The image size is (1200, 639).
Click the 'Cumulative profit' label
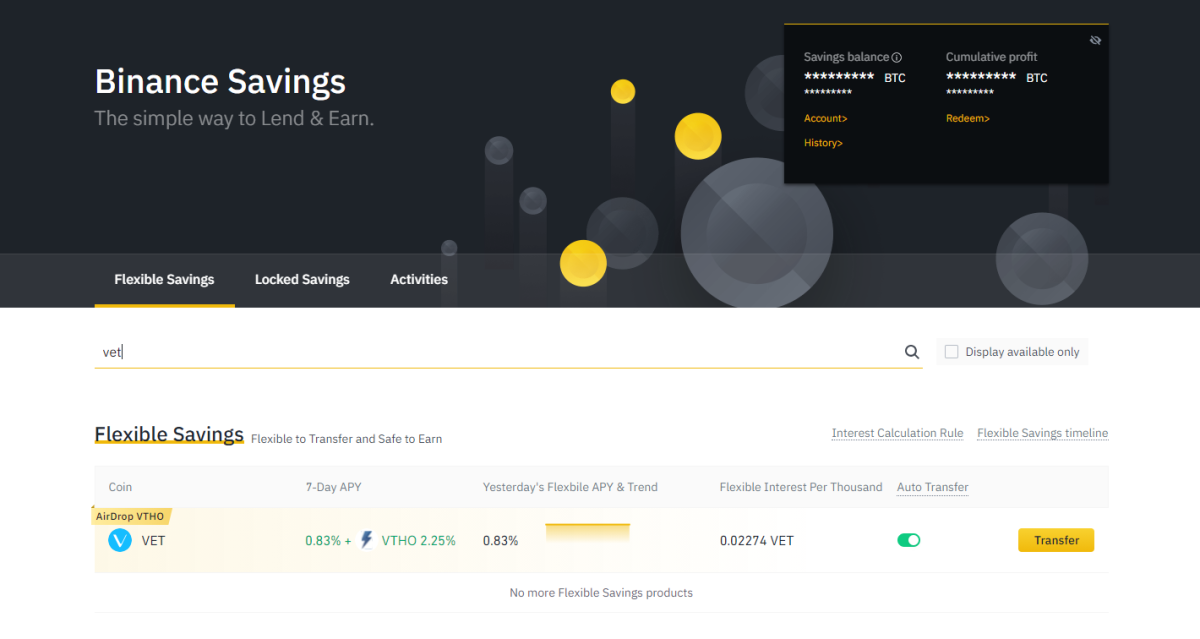pyautogui.click(x=992, y=57)
